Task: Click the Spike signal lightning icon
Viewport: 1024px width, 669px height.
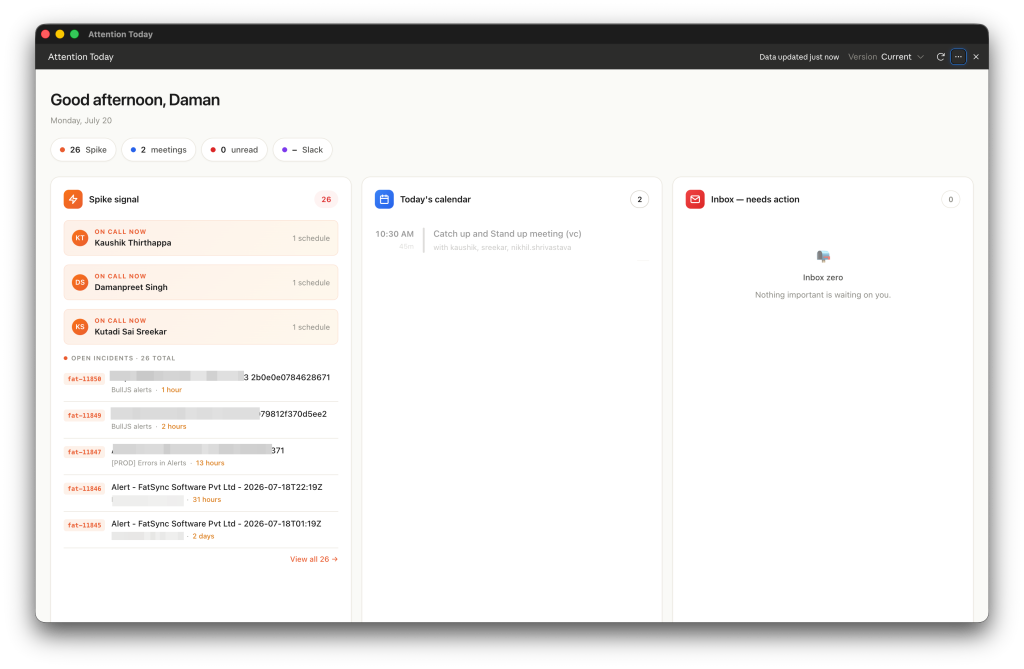Action: click(73, 199)
